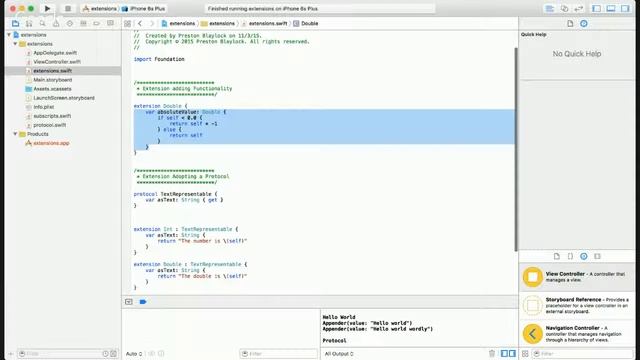Viewport: 640px width, 360px height.
Task: Go back in editor history
Action: pos(140,24)
